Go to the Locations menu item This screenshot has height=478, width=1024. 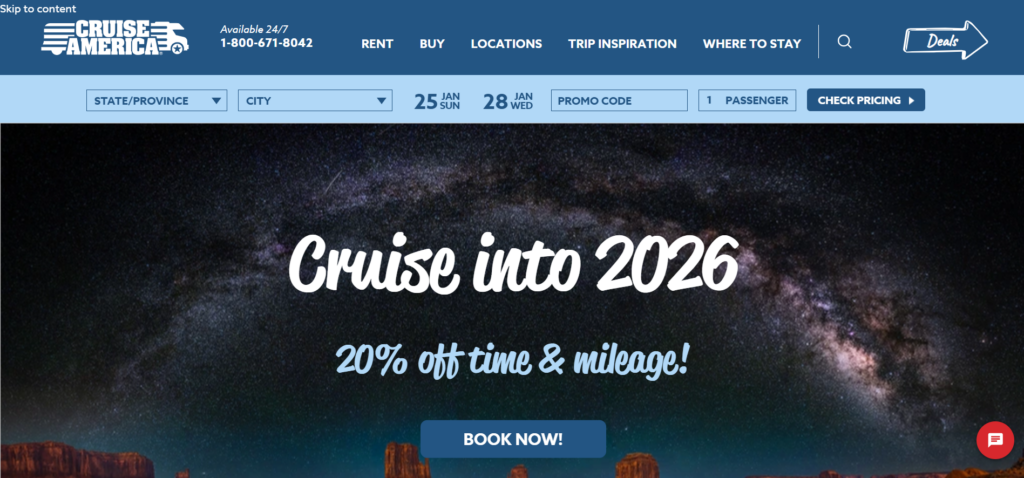506,44
